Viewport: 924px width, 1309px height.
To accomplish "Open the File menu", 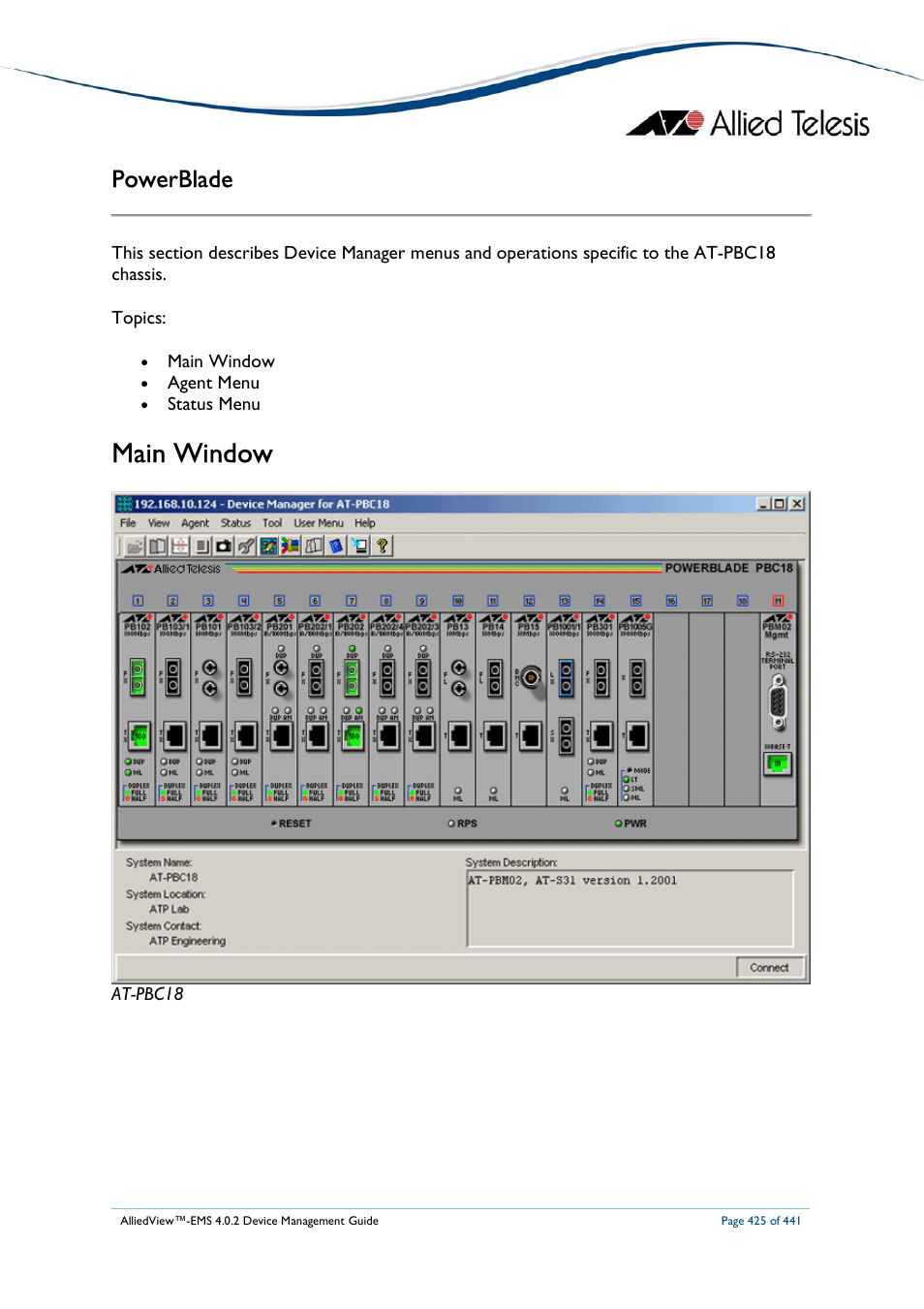I will point(128,523).
